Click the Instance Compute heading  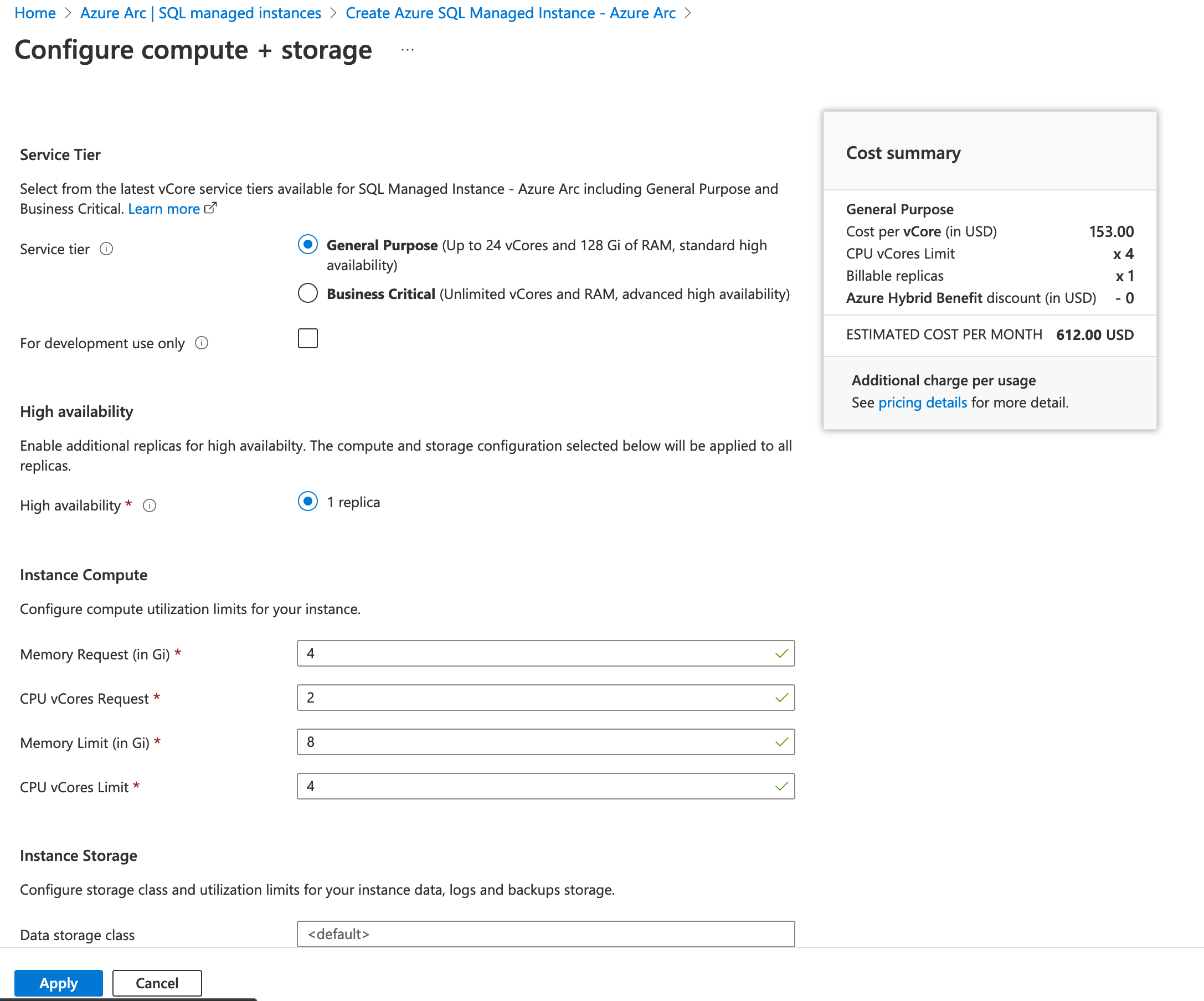coord(84,575)
